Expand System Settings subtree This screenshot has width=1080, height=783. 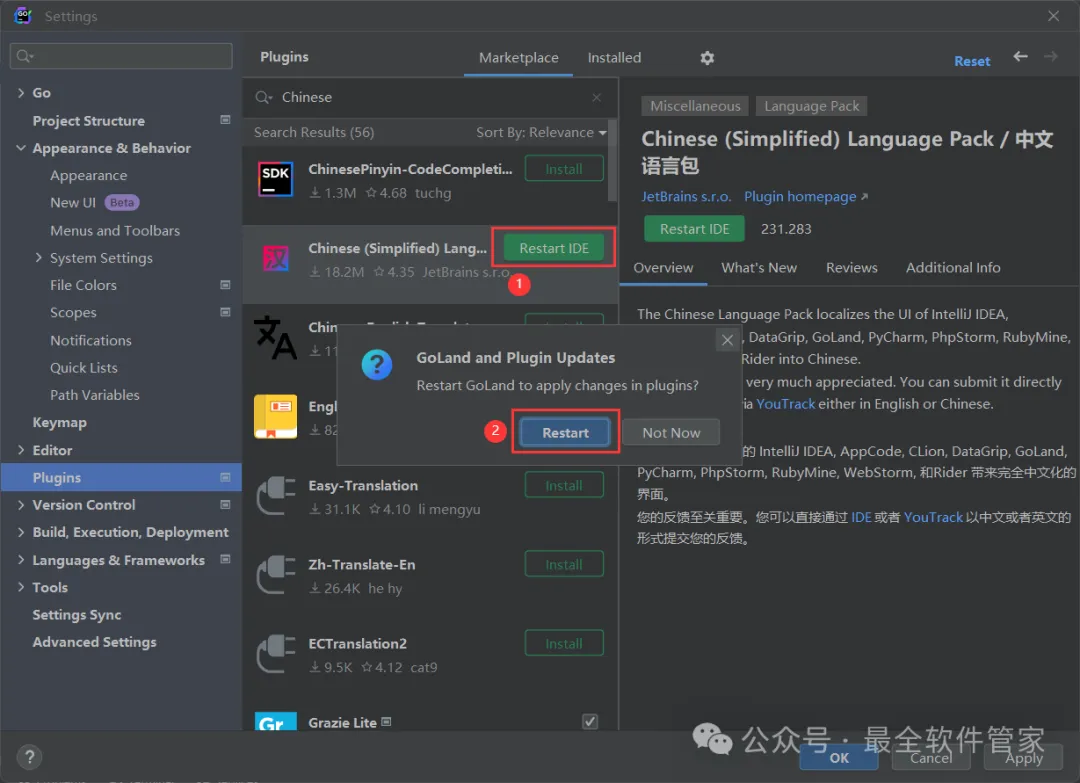pos(39,257)
